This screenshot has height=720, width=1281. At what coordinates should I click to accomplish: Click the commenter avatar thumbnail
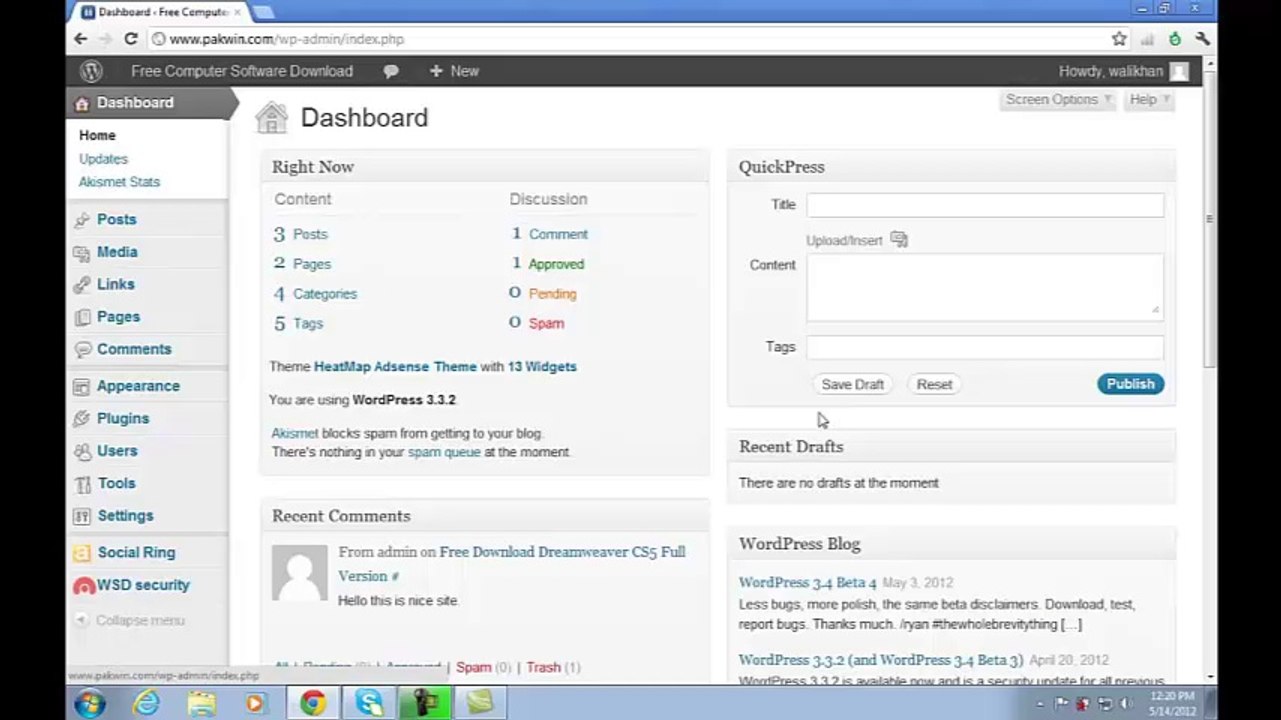point(300,573)
